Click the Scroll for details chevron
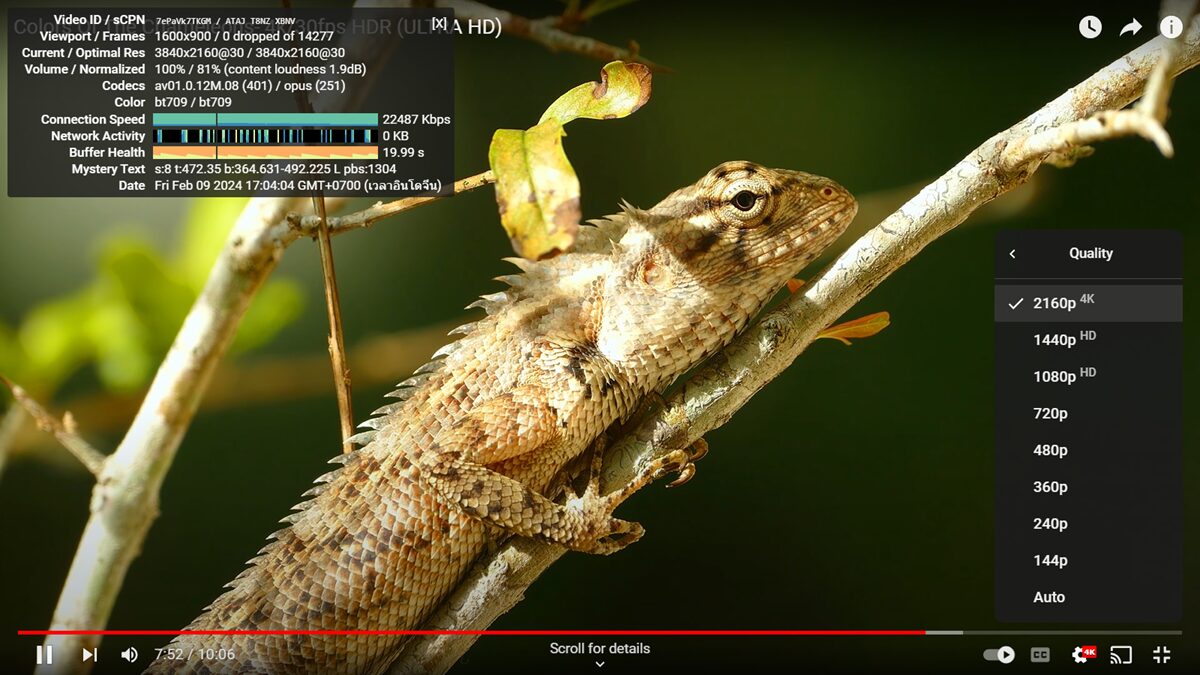 pos(600,663)
